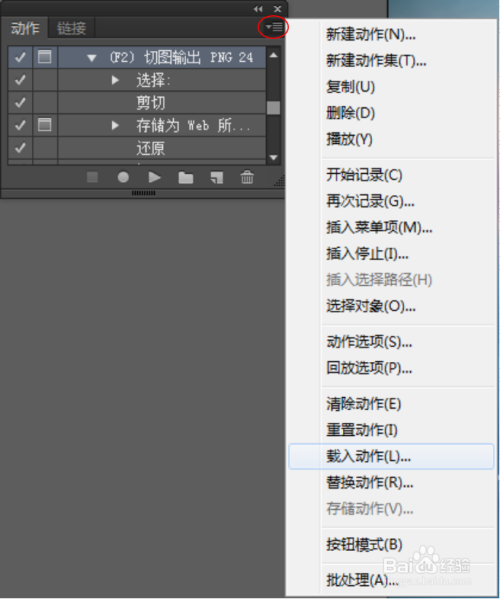Toggle empty dialog box for 选择 step
Viewport: 500px width, 599px height.
(45, 80)
